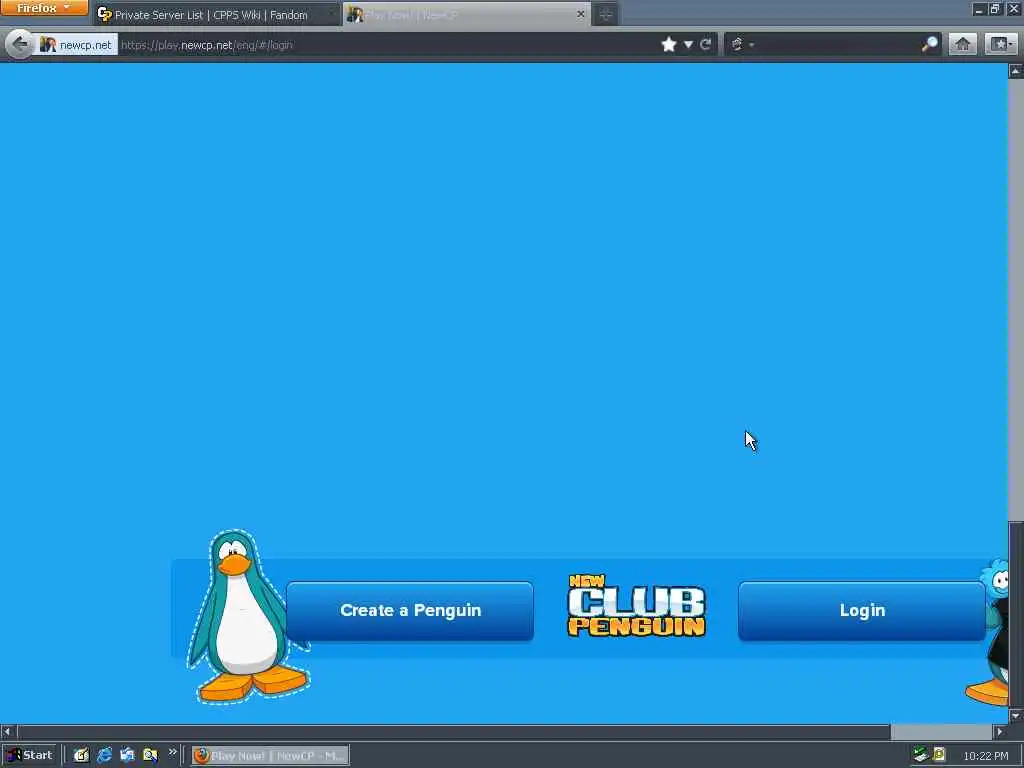1024x768 pixels.
Task: Run search with the magnifier icon
Action: click(x=929, y=44)
